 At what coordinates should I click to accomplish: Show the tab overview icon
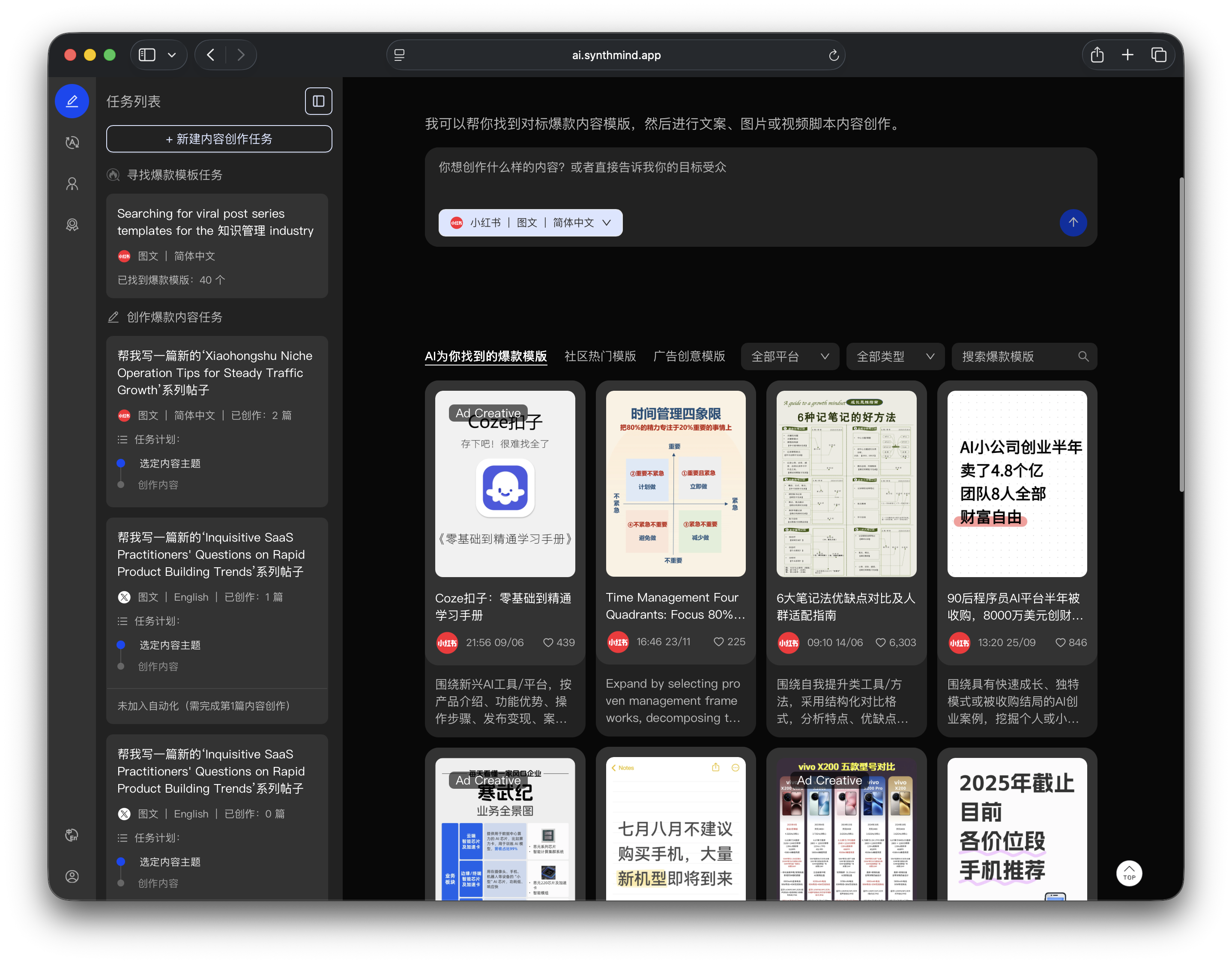(1158, 55)
